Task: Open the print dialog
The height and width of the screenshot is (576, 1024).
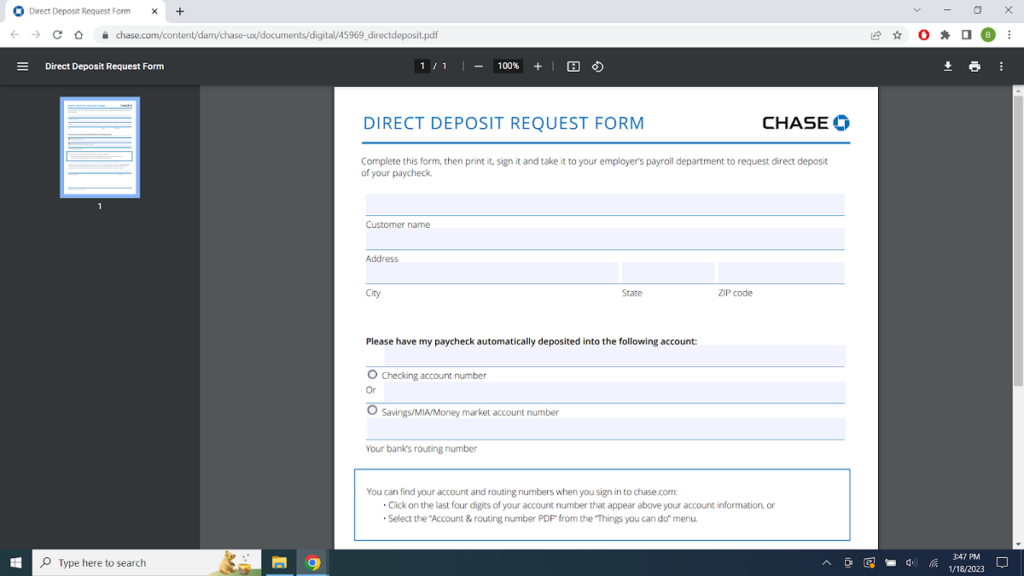Action: tap(974, 66)
